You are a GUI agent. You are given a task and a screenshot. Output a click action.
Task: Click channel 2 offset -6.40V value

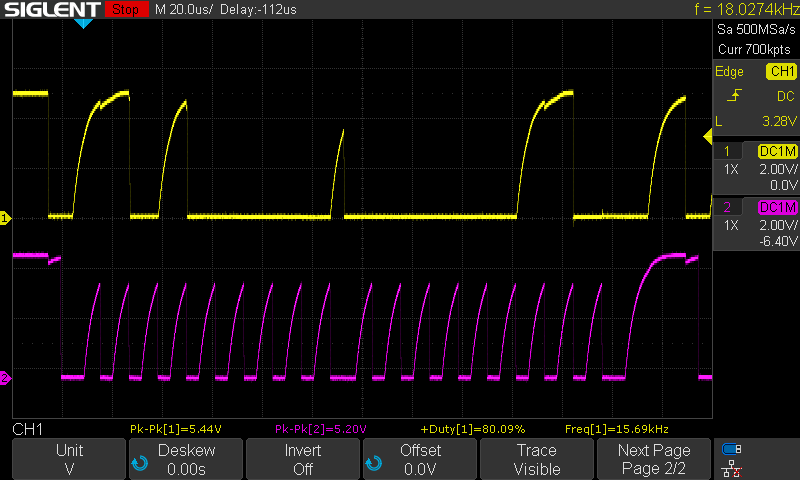point(778,241)
